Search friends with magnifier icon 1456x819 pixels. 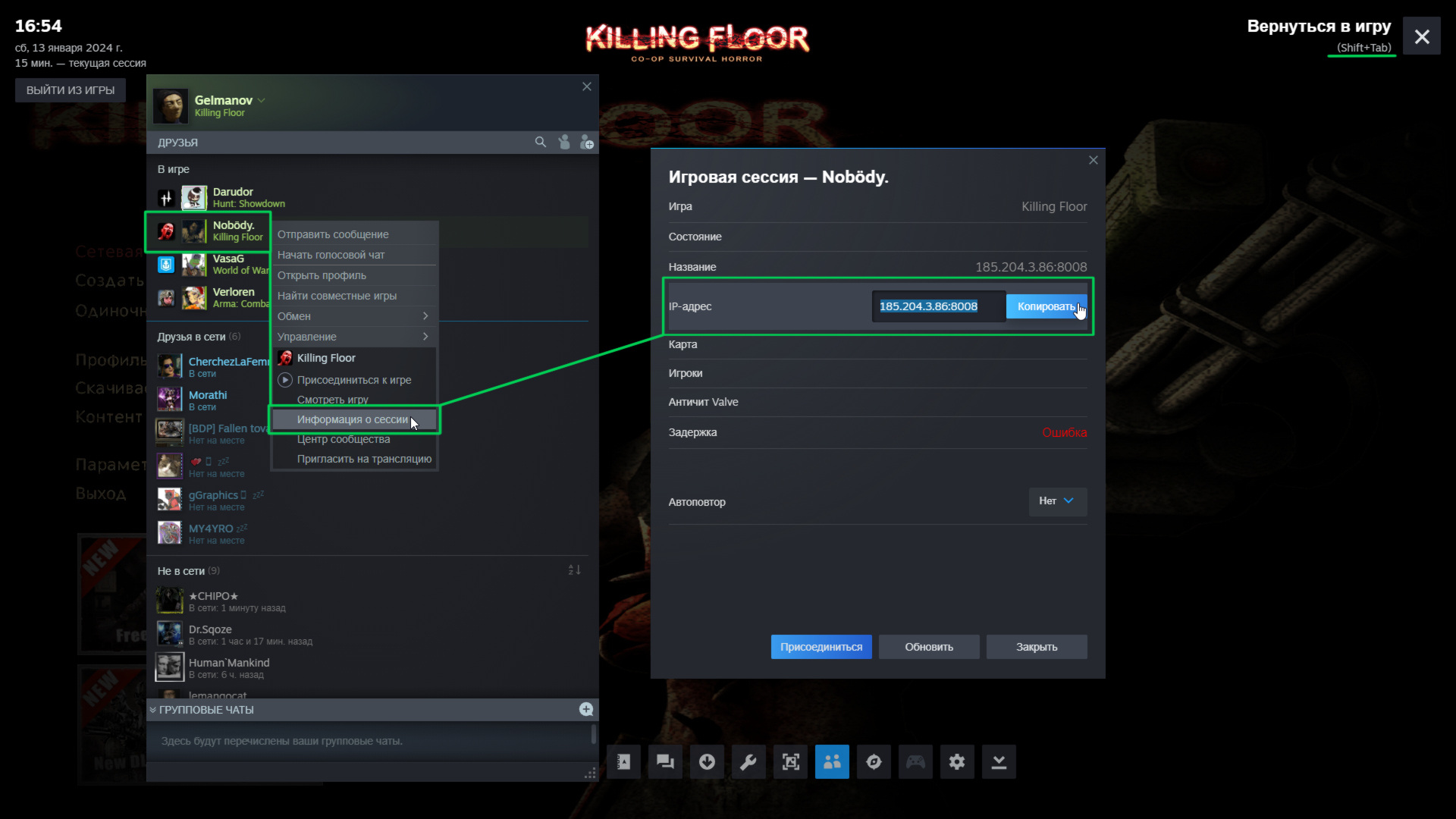540,142
